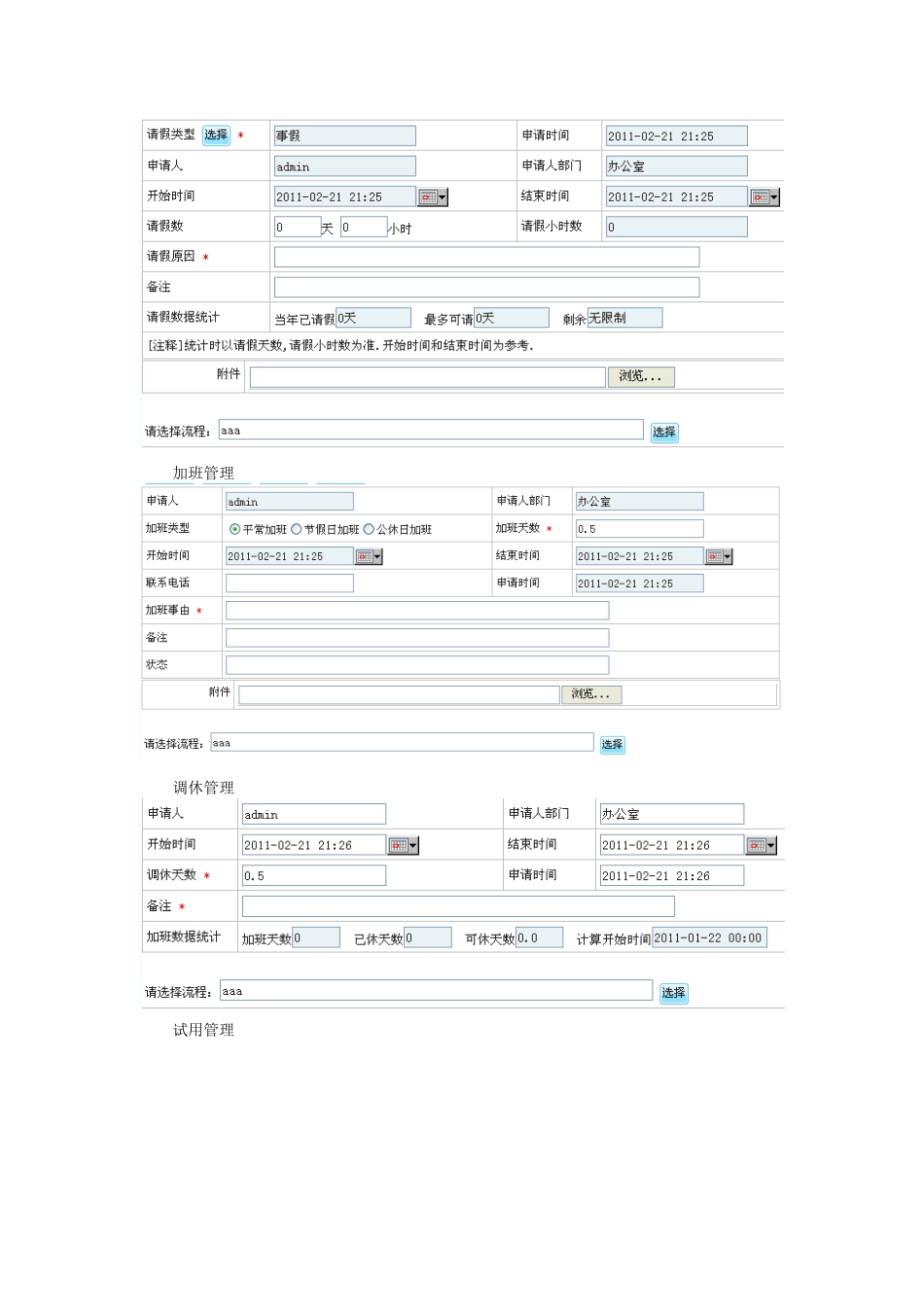924x1307 pixels.
Task: Click the 剩余 field showing 无限制
Action: [624, 318]
